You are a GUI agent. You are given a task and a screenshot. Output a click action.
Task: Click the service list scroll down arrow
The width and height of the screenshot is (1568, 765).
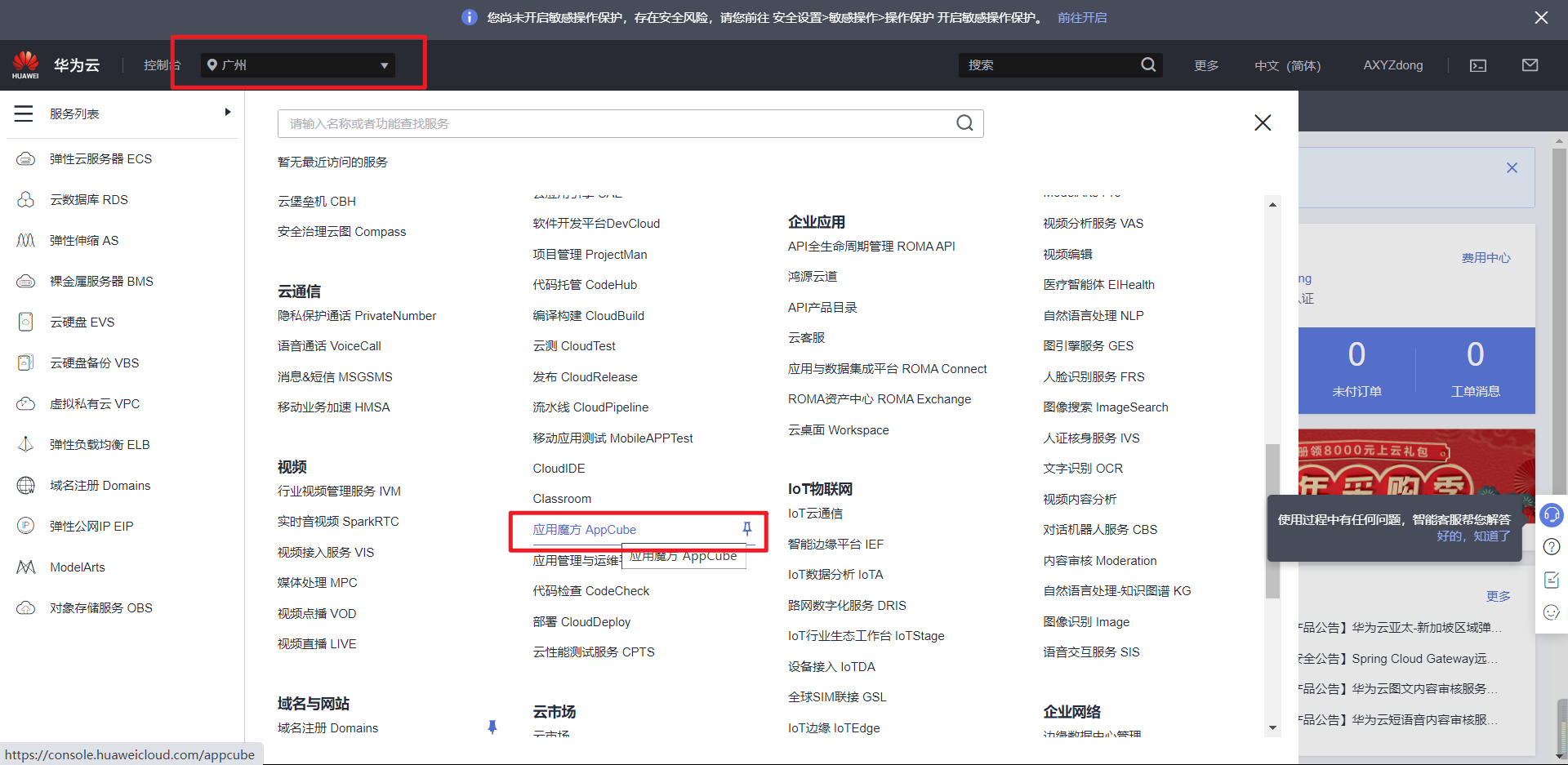click(1272, 728)
